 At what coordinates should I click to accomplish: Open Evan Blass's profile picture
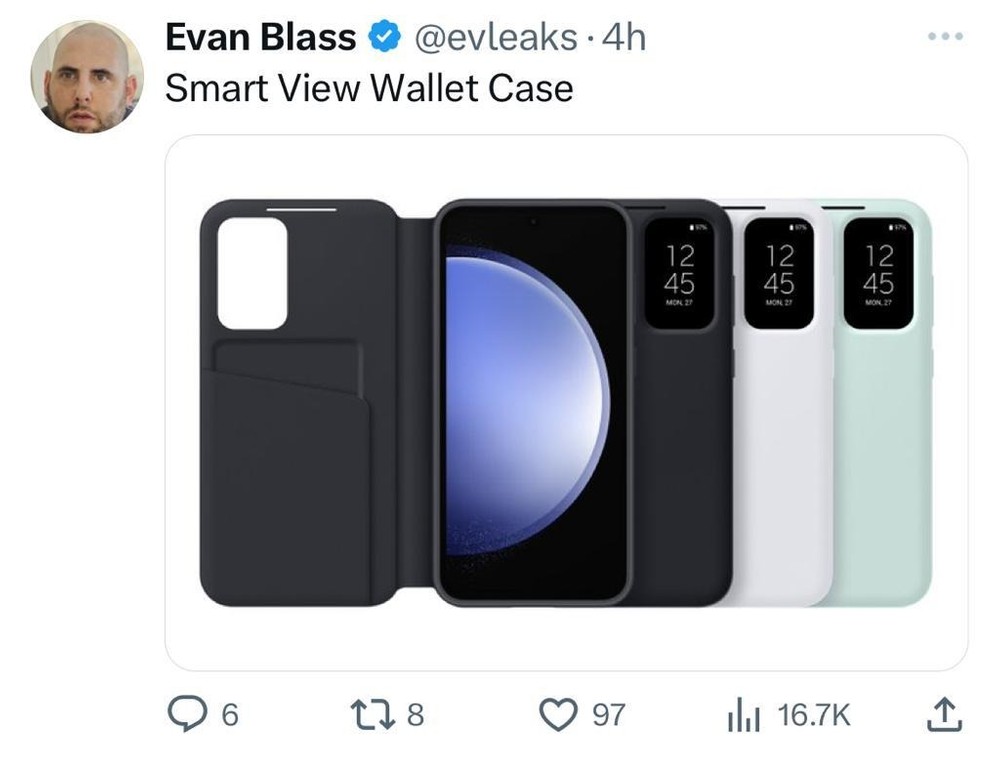pyautogui.click(x=87, y=76)
